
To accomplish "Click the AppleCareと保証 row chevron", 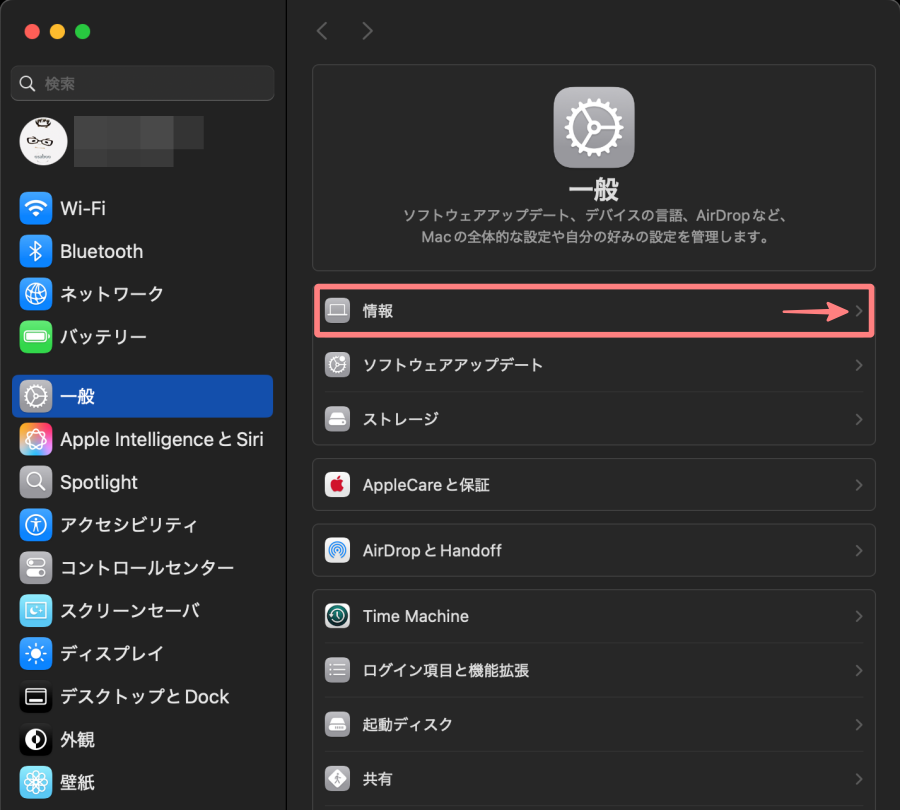I will (859, 485).
